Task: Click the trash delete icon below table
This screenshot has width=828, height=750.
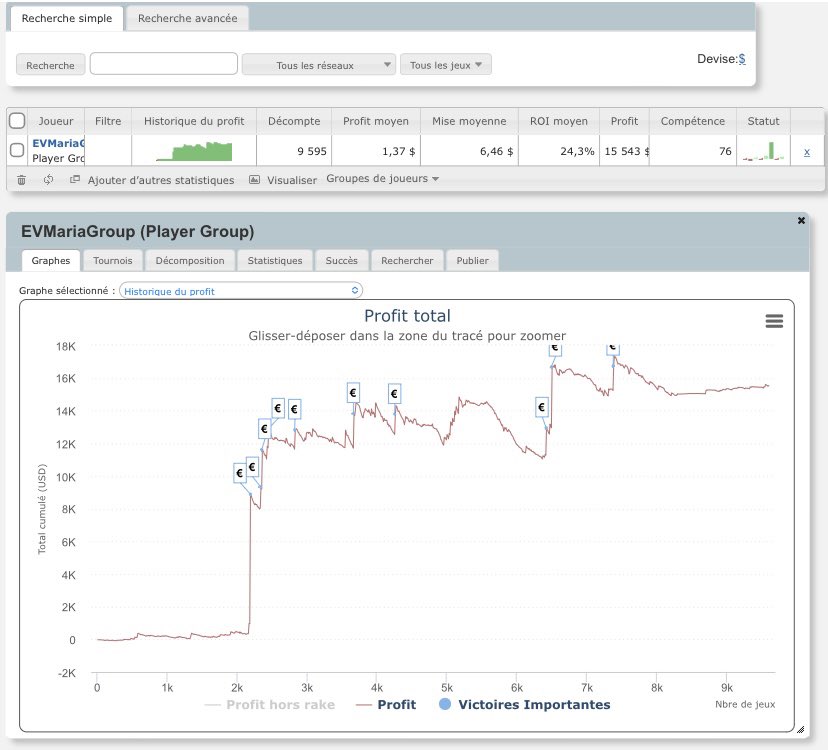Action: tap(21, 180)
